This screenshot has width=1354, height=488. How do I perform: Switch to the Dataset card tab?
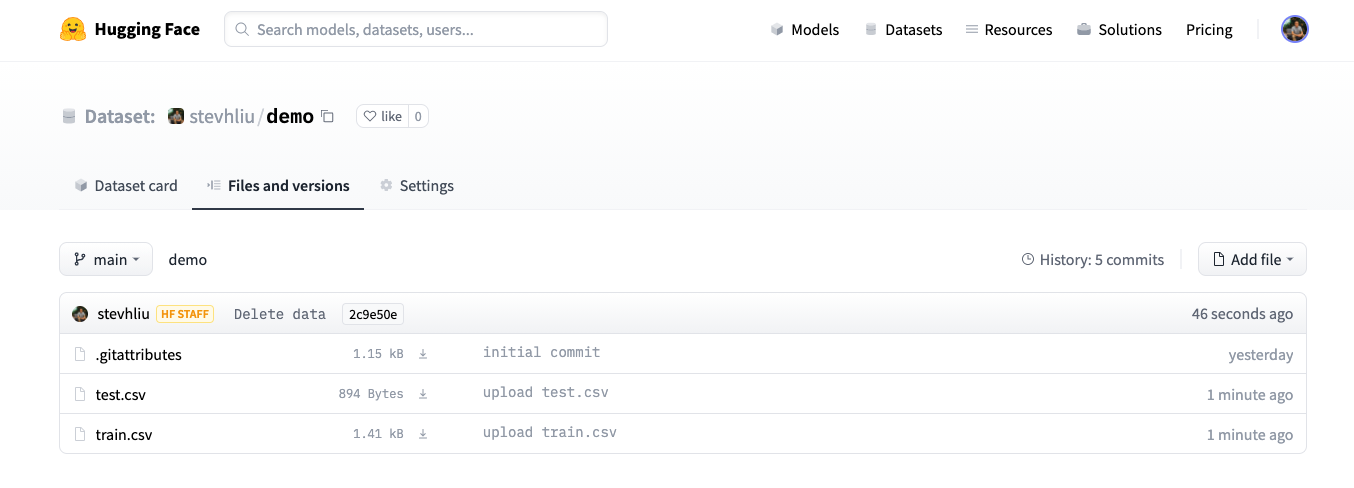[126, 186]
